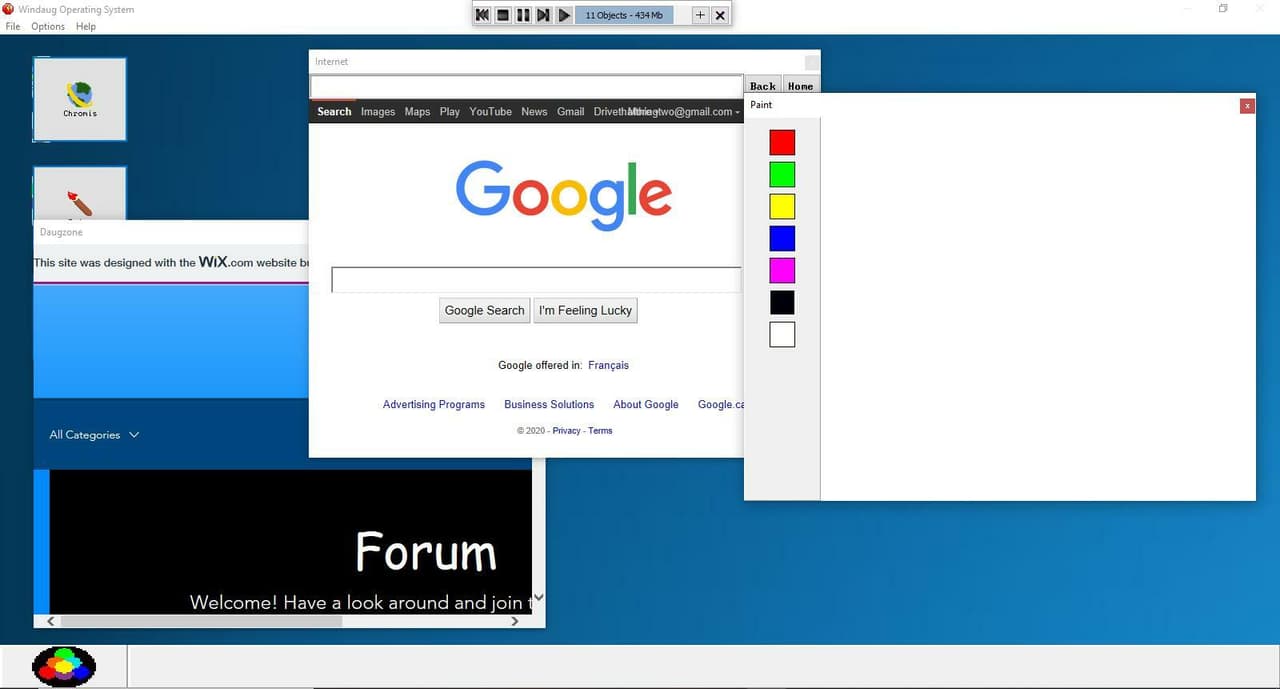1280x689 pixels.
Task: Click the Search tab in Google bar
Action: click(x=334, y=112)
